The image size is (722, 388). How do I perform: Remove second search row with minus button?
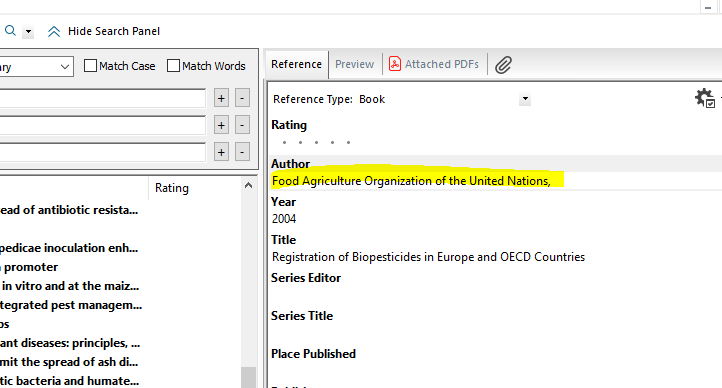242,125
